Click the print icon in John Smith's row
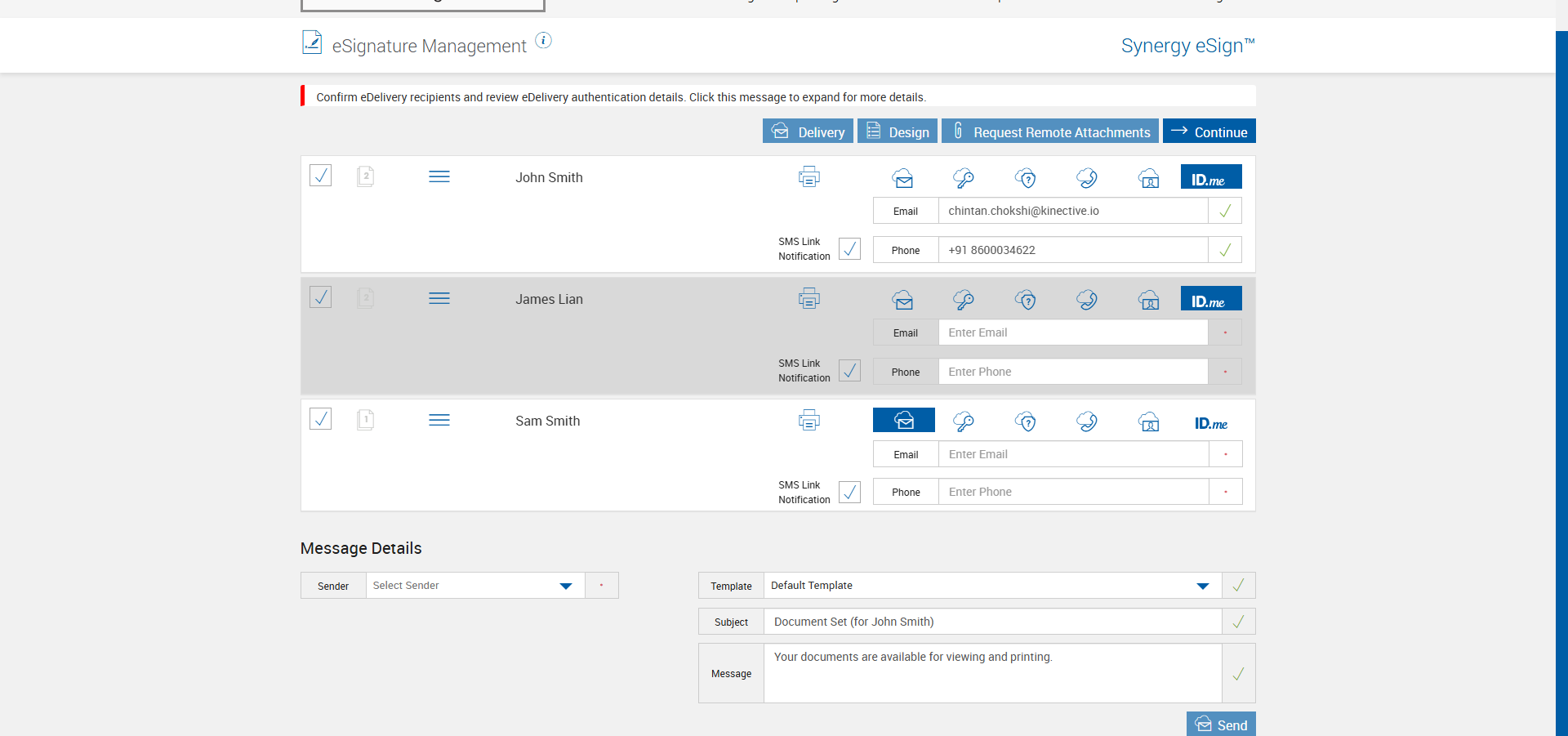Image resolution: width=1568 pixels, height=736 pixels. (808, 176)
